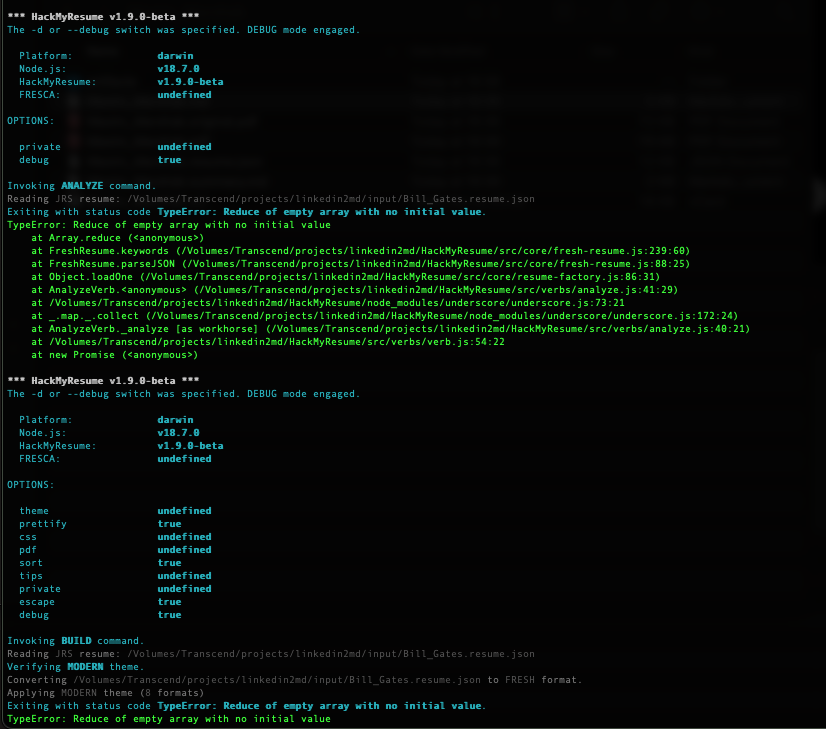Screen dimensions: 826x729
Task: Click the 'css' option label
Action: 28,537
